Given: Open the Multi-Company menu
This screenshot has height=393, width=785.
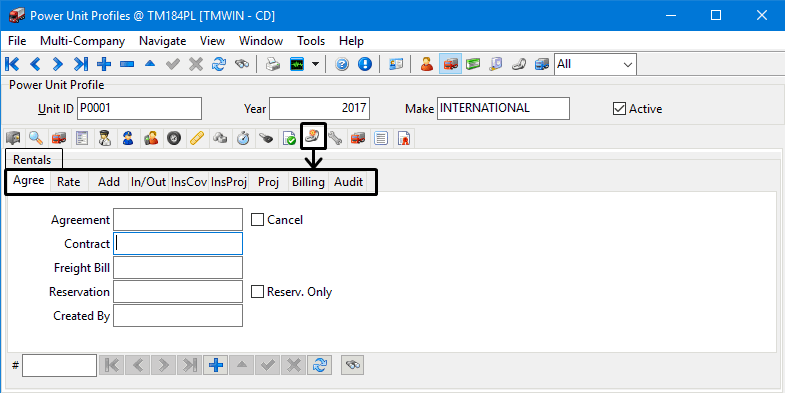Looking at the screenshot, I should tap(83, 41).
